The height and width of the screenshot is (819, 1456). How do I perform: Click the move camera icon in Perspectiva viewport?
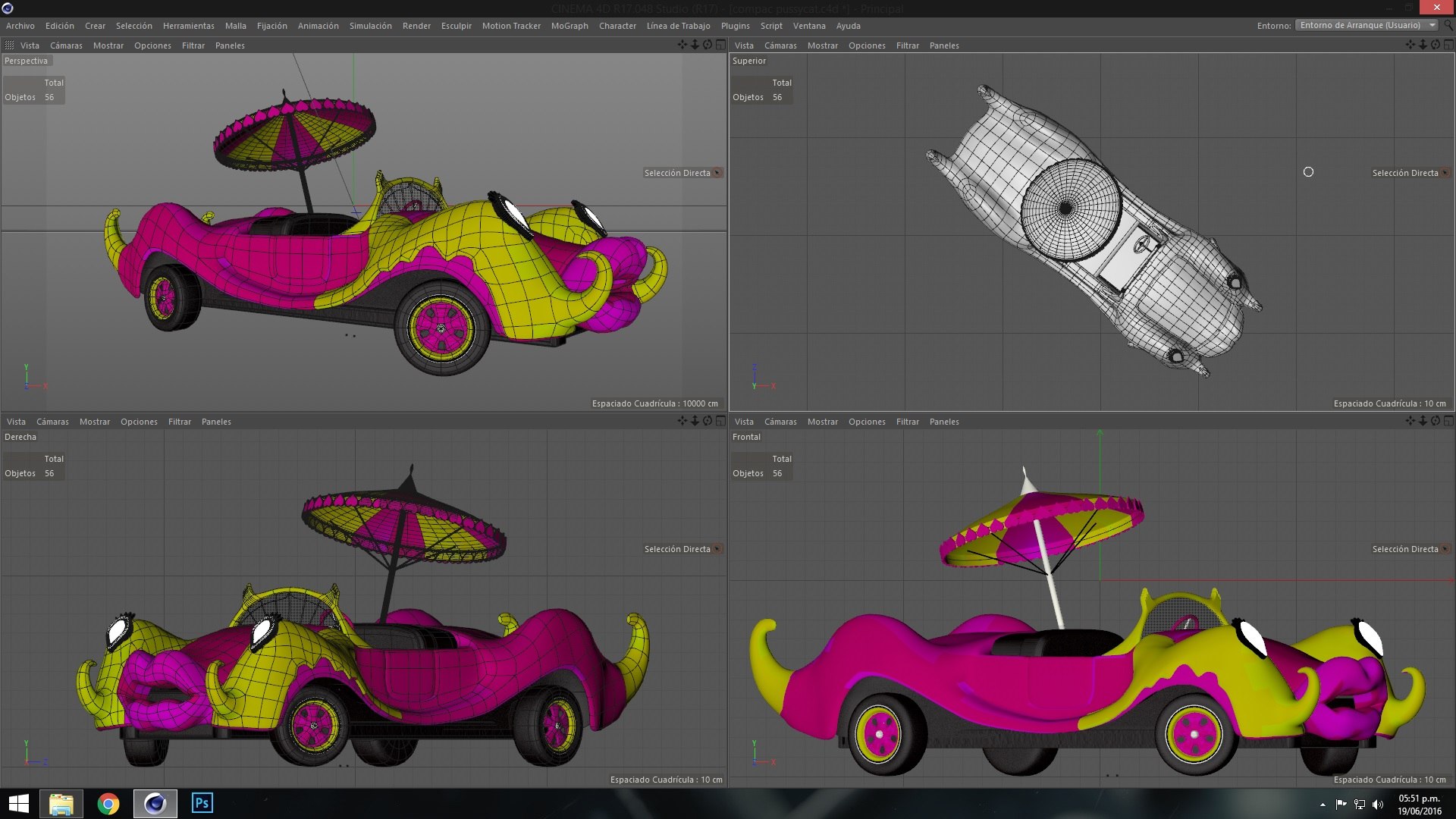682,45
